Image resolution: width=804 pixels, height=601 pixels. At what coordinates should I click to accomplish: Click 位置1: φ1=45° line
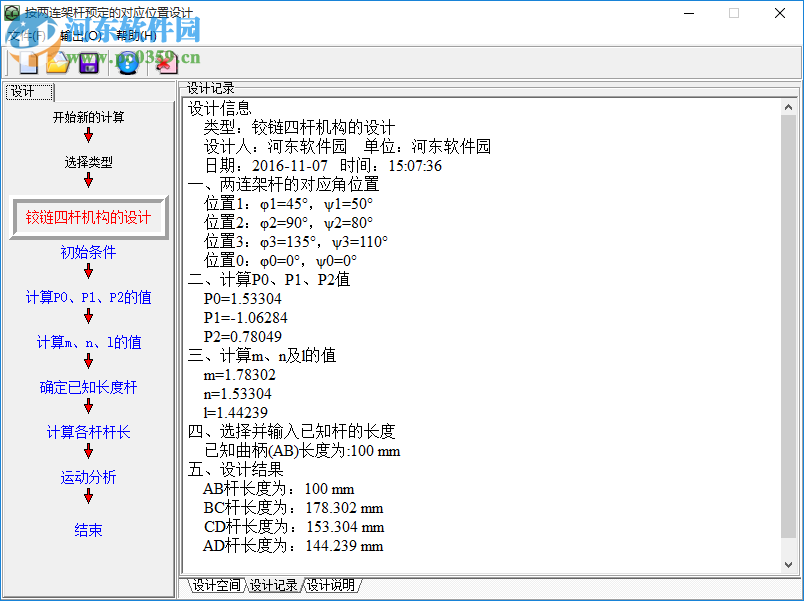tap(289, 204)
